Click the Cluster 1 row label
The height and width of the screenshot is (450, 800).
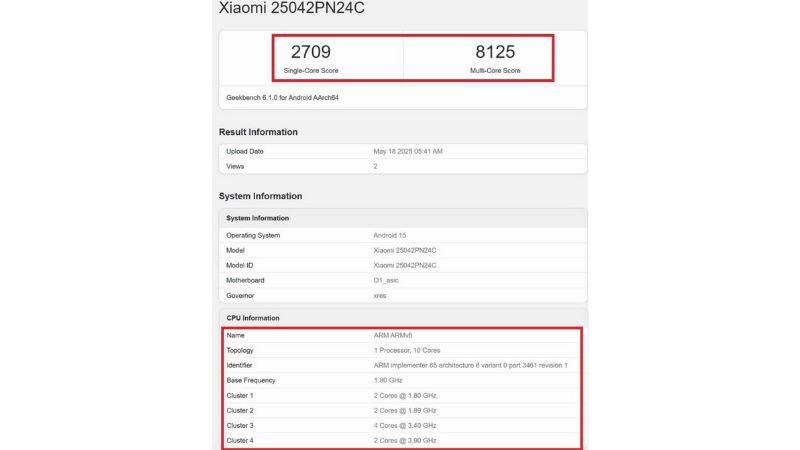[x=240, y=395]
